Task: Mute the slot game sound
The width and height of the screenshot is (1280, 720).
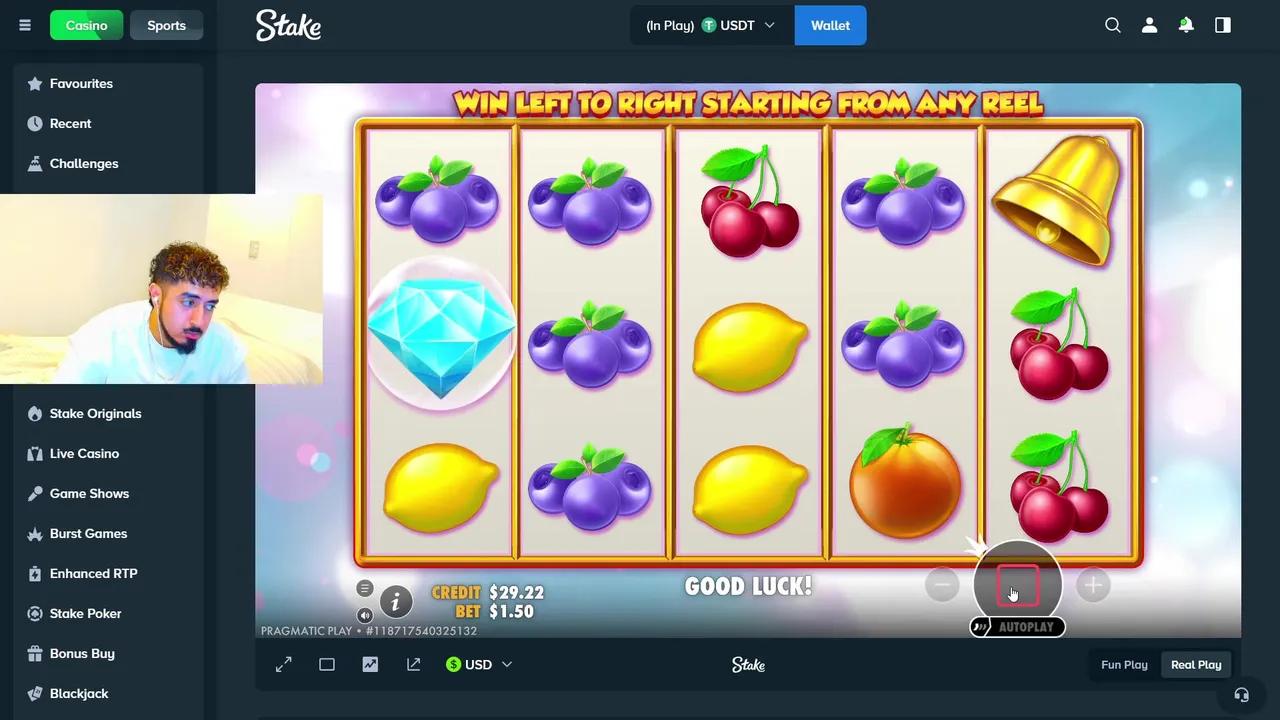Action: tap(365, 615)
